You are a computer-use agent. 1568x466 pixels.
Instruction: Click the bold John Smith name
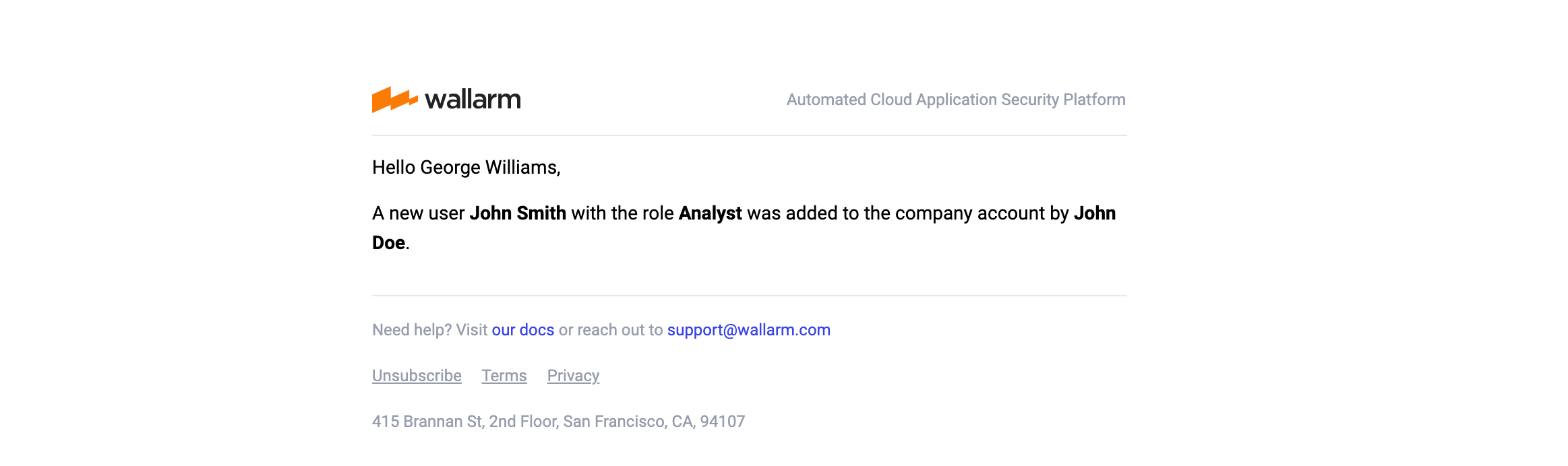(x=517, y=213)
